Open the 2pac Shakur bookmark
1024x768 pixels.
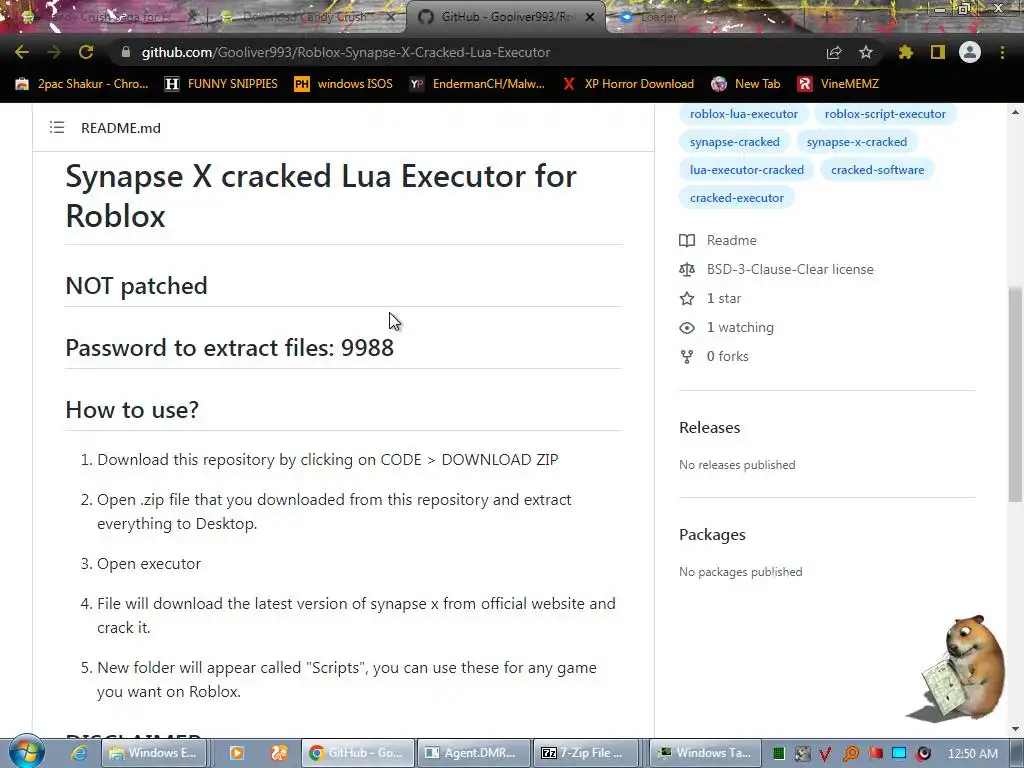coord(82,84)
